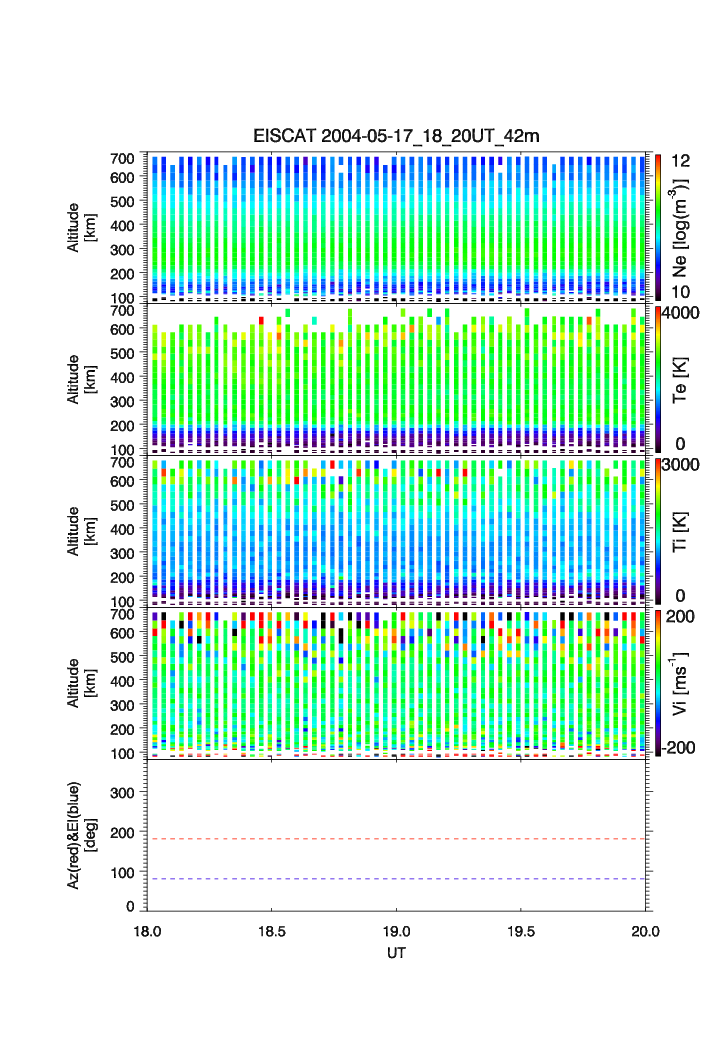Image resolution: width=708 pixels, height=1063 pixels.
Task: Click the 19.0 tick label on time axis
Action: coord(397,930)
